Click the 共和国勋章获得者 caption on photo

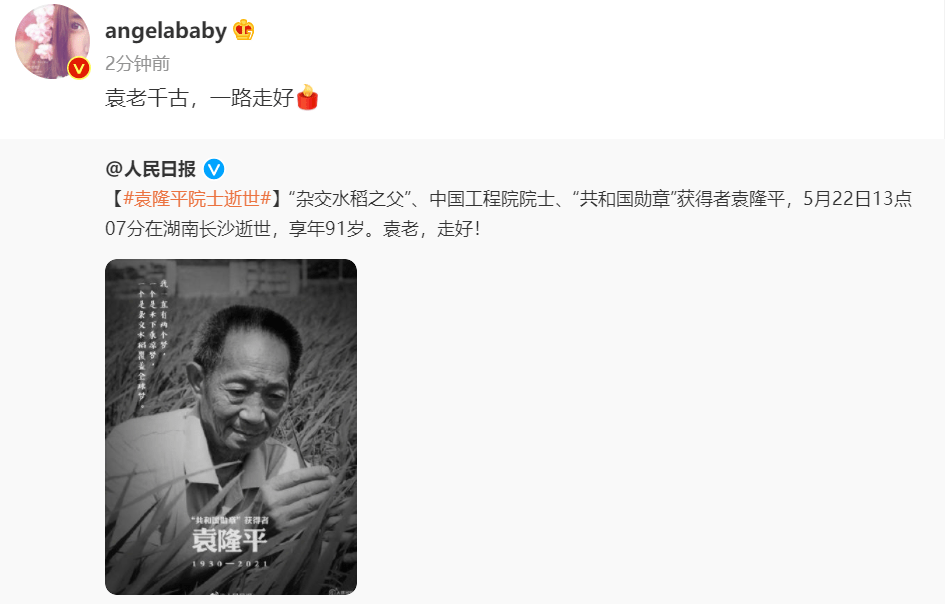(x=230, y=520)
